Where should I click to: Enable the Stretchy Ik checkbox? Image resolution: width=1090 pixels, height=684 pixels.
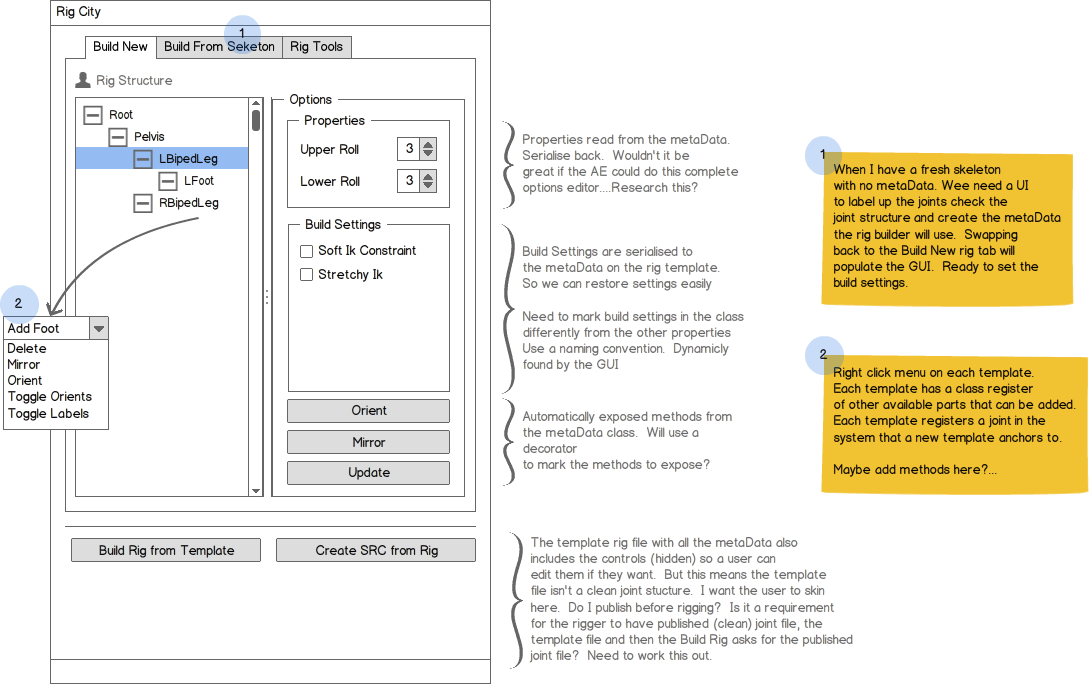pyautogui.click(x=306, y=275)
